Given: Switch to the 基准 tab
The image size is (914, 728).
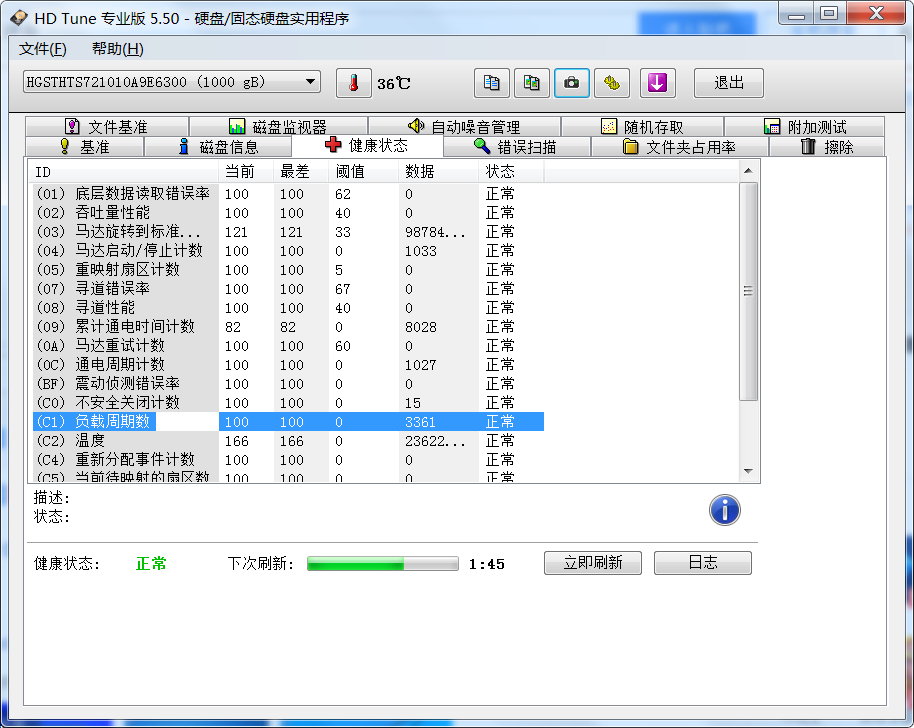Looking at the screenshot, I should (85, 146).
